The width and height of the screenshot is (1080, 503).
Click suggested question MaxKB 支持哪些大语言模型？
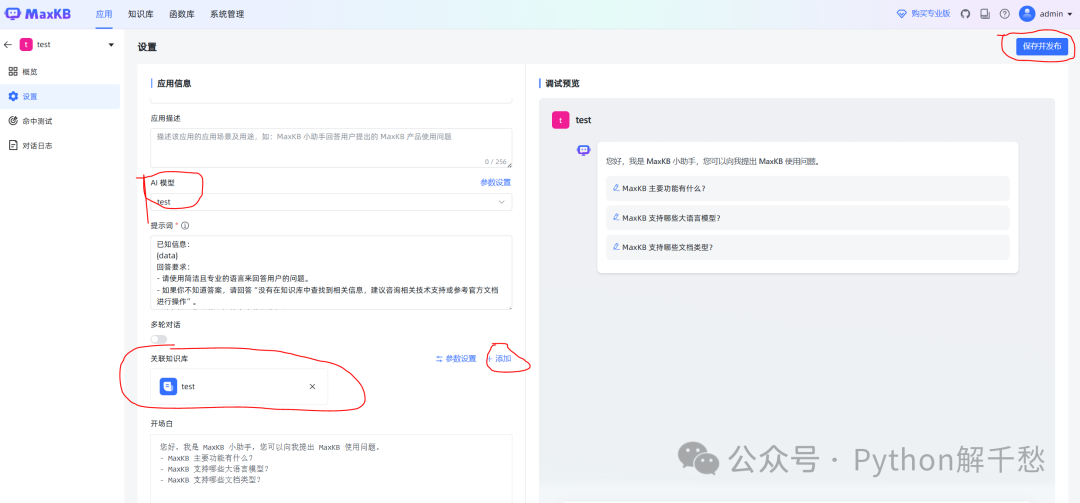807,218
